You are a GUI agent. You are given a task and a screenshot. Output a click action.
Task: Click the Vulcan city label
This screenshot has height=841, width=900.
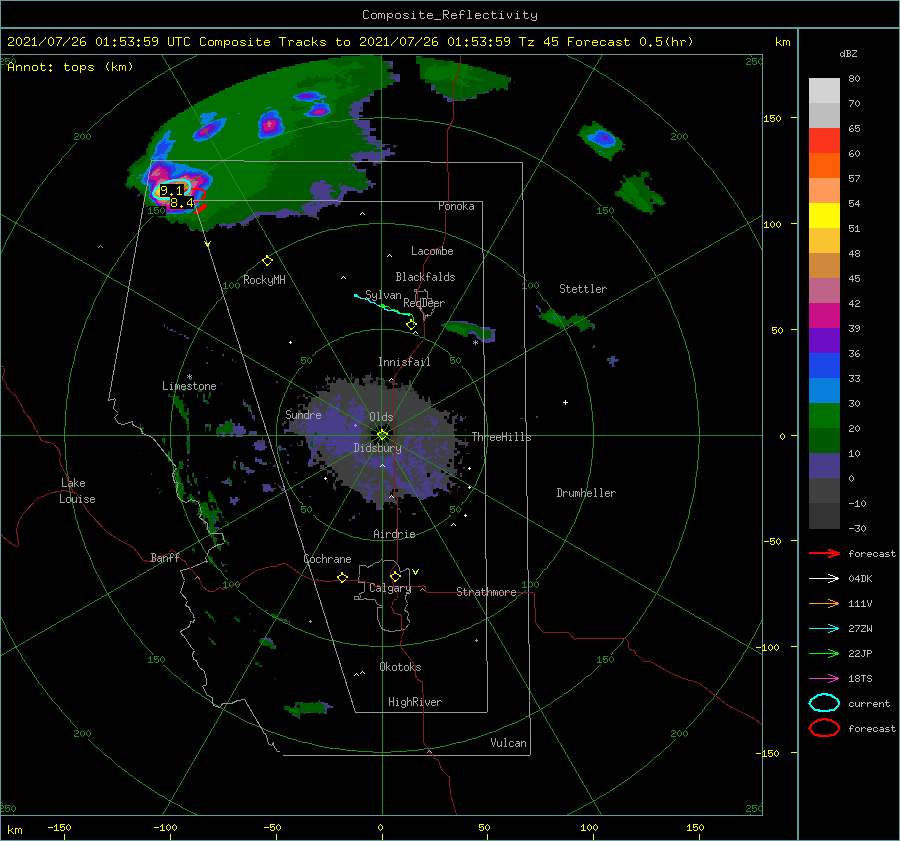[x=508, y=743]
